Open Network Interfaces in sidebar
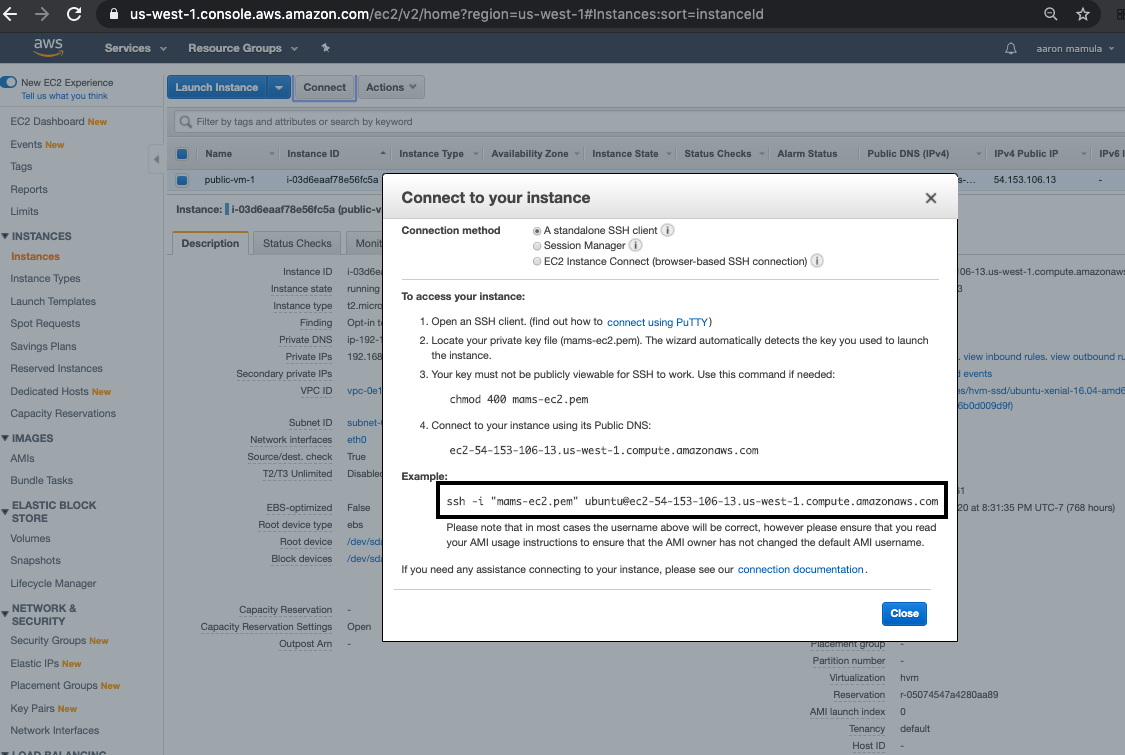 click(x=55, y=731)
